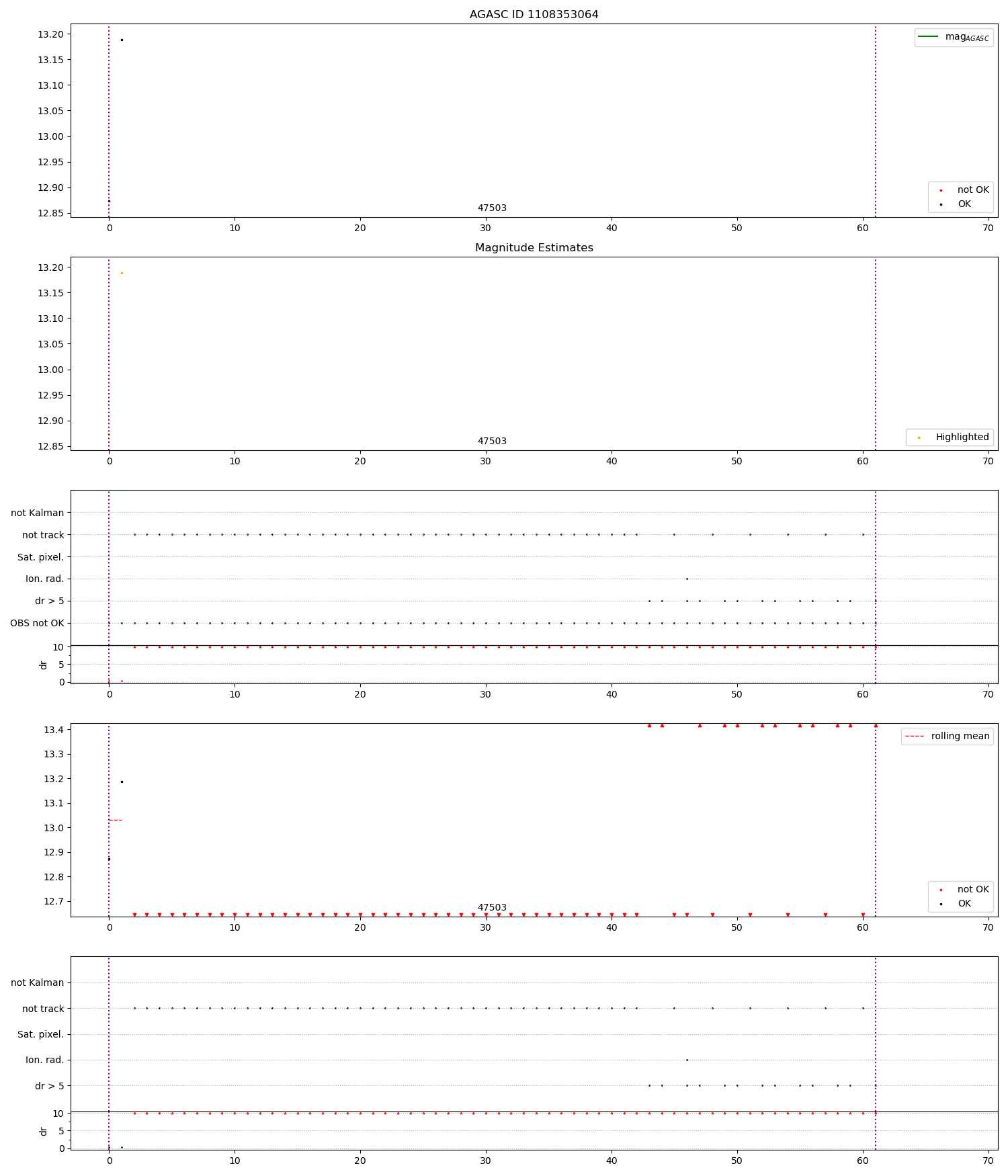Click the '47503' label in the top plot

tap(492, 208)
